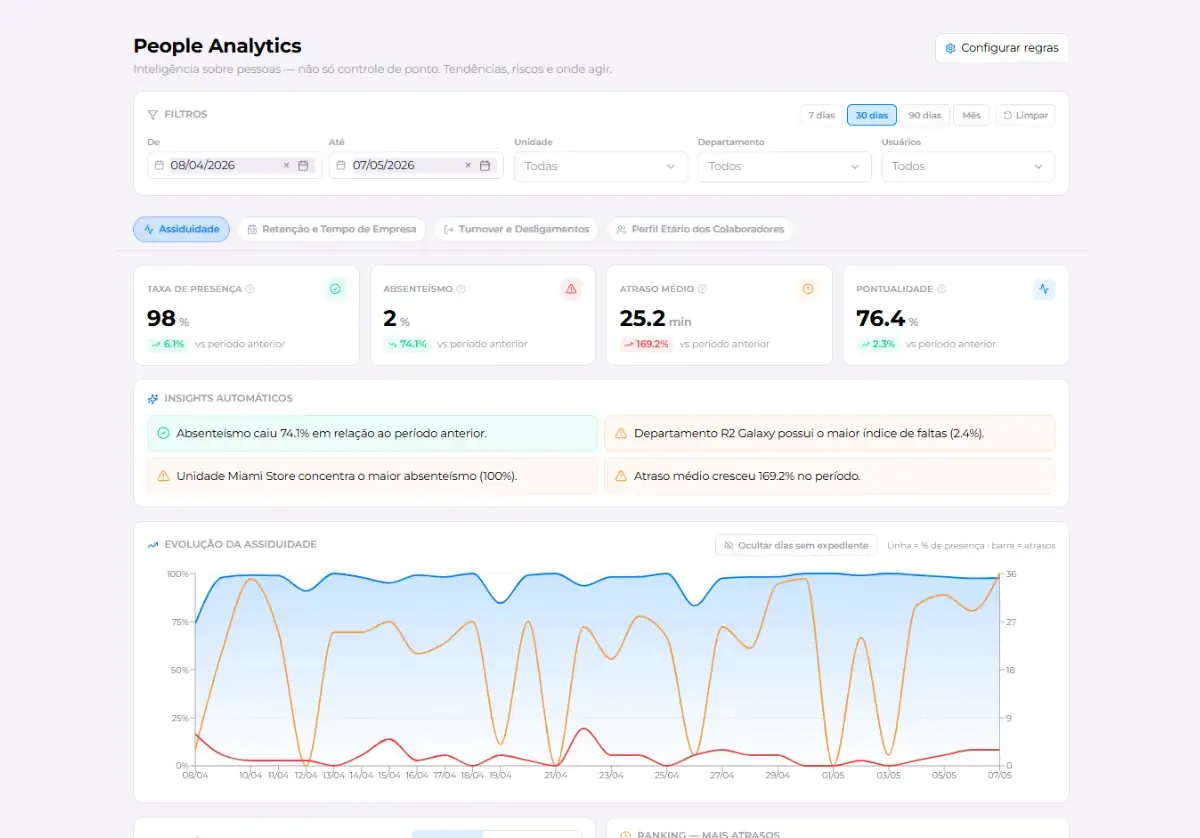
Task: Click the help icon beside Absenteísmo
Action: tap(461, 289)
